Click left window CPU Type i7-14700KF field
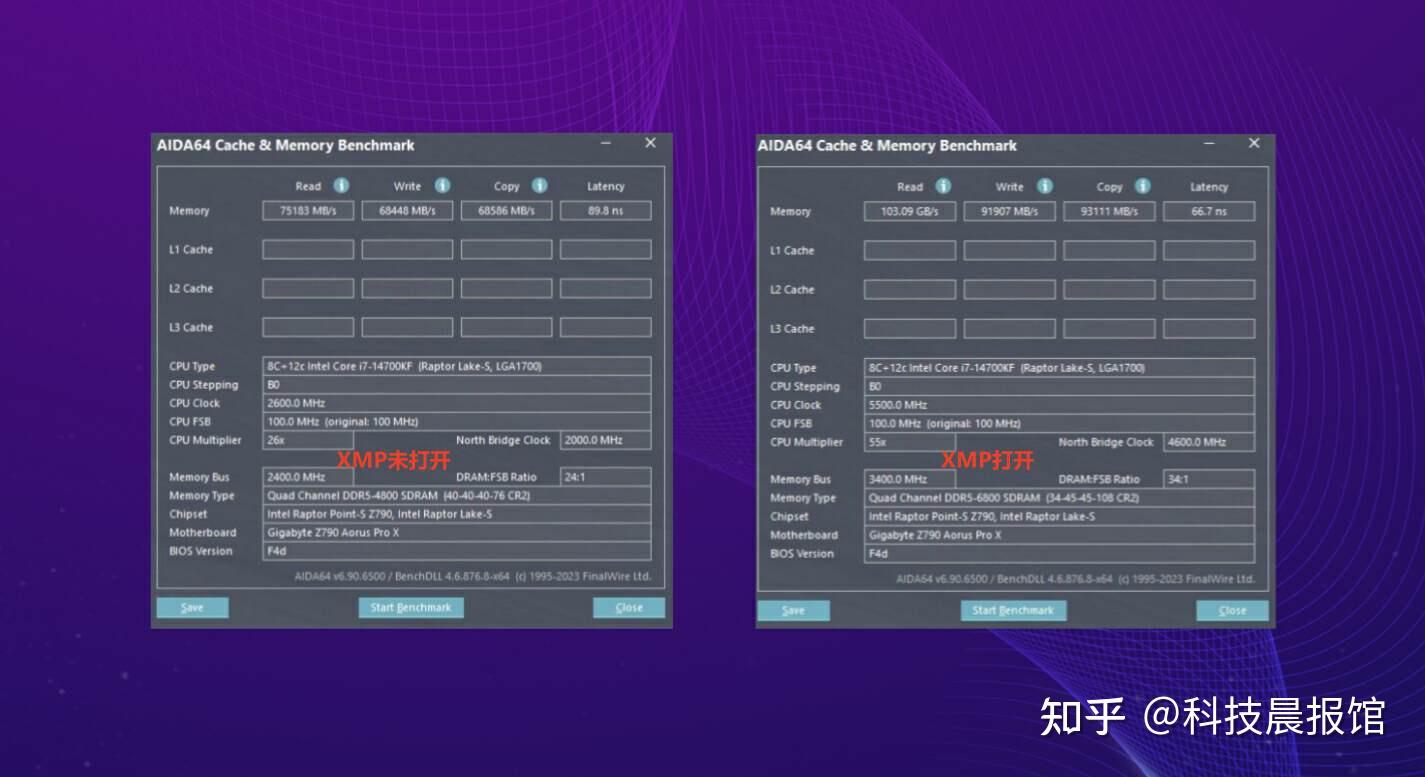The width and height of the screenshot is (1425, 777). (457, 366)
